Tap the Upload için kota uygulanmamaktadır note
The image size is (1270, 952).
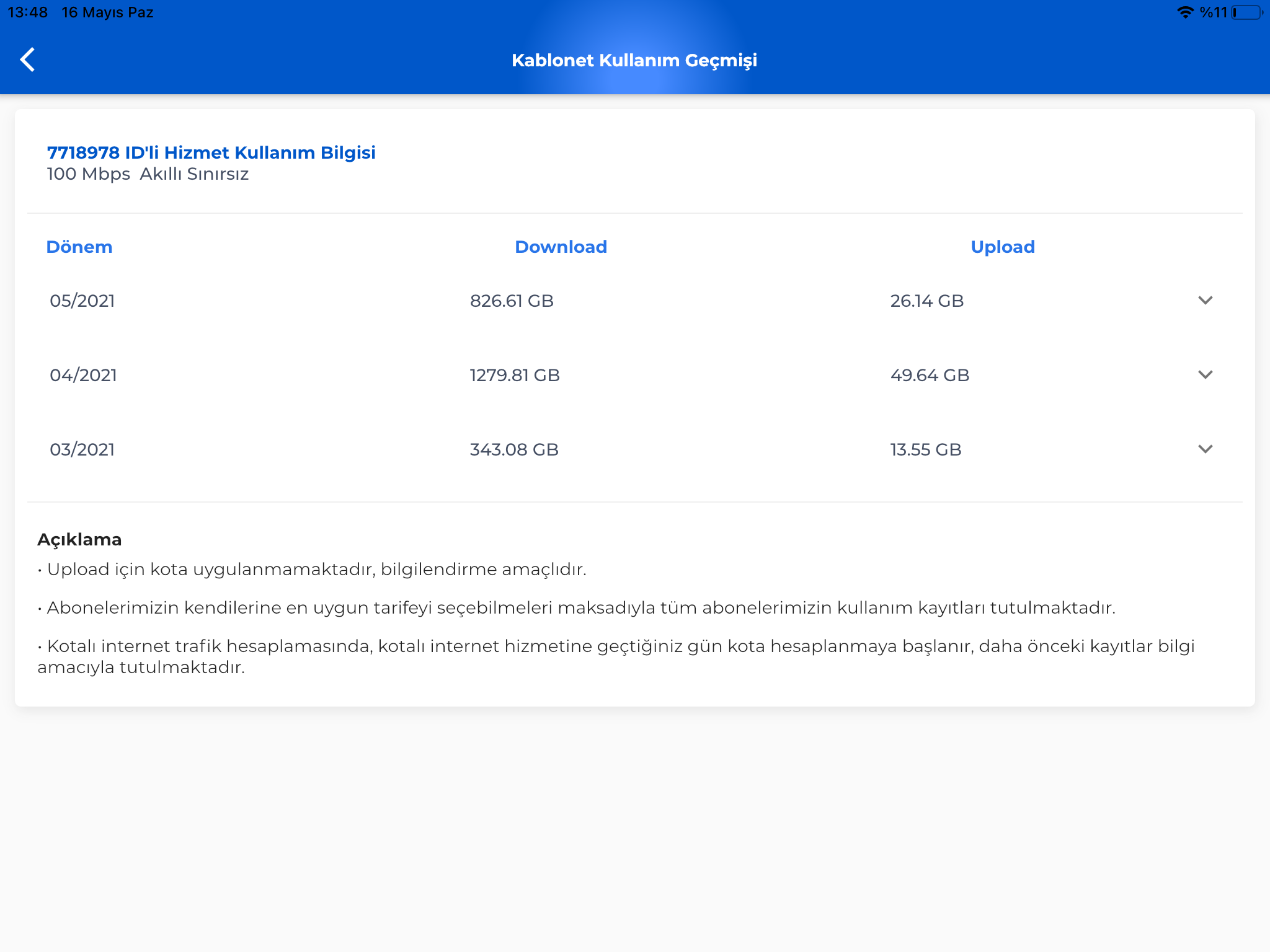click(x=312, y=570)
